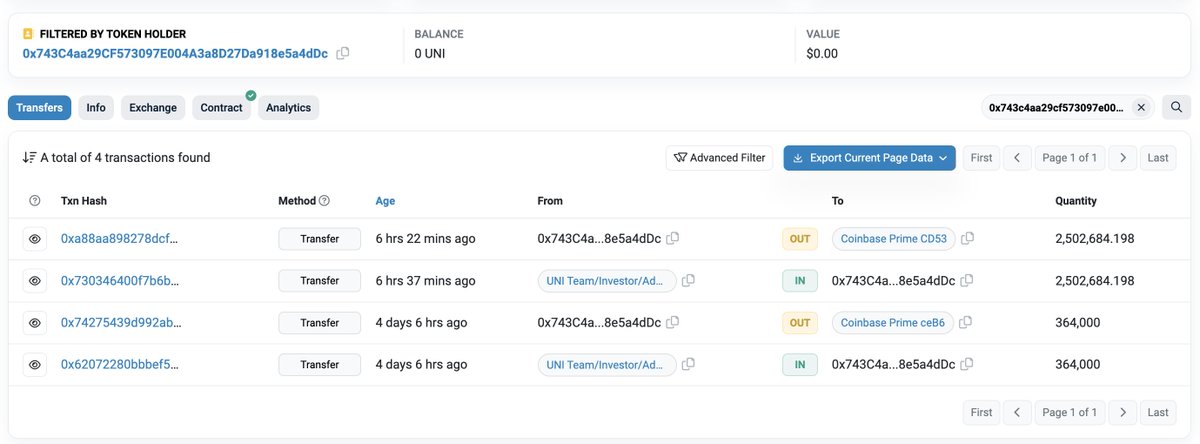Copy To address in 2,502,684.198 IN row
Viewport: 1200px width, 444px height.
pos(967,281)
